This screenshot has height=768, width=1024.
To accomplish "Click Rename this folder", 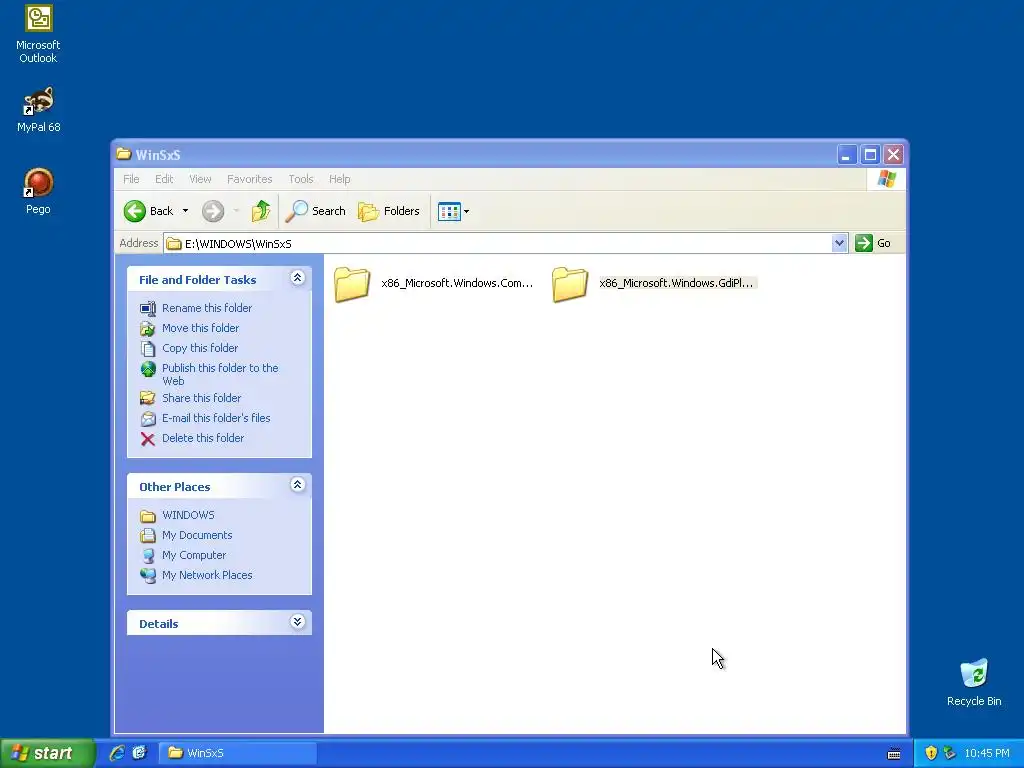I will 206,308.
